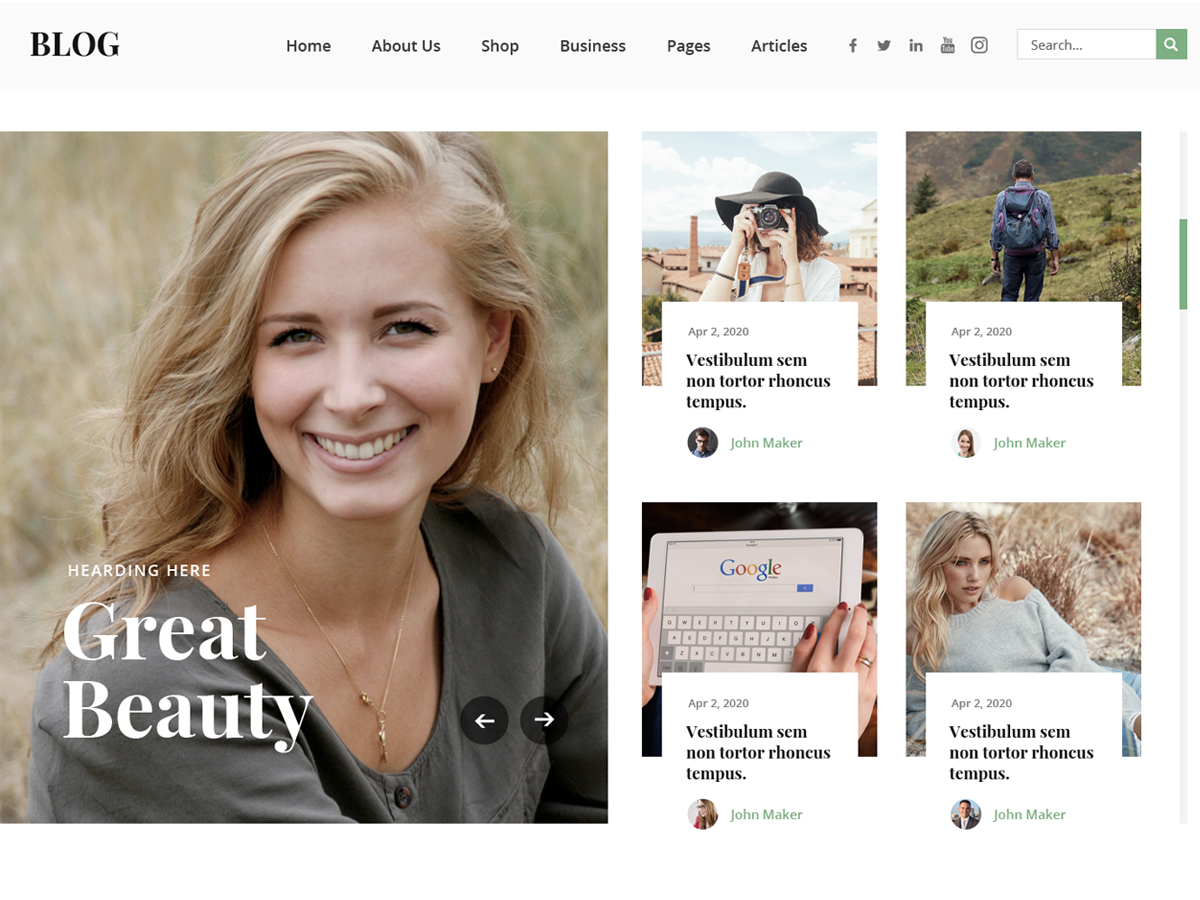This screenshot has height=900, width=1200.
Task: Open the Home menu item
Action: (308, 46)
